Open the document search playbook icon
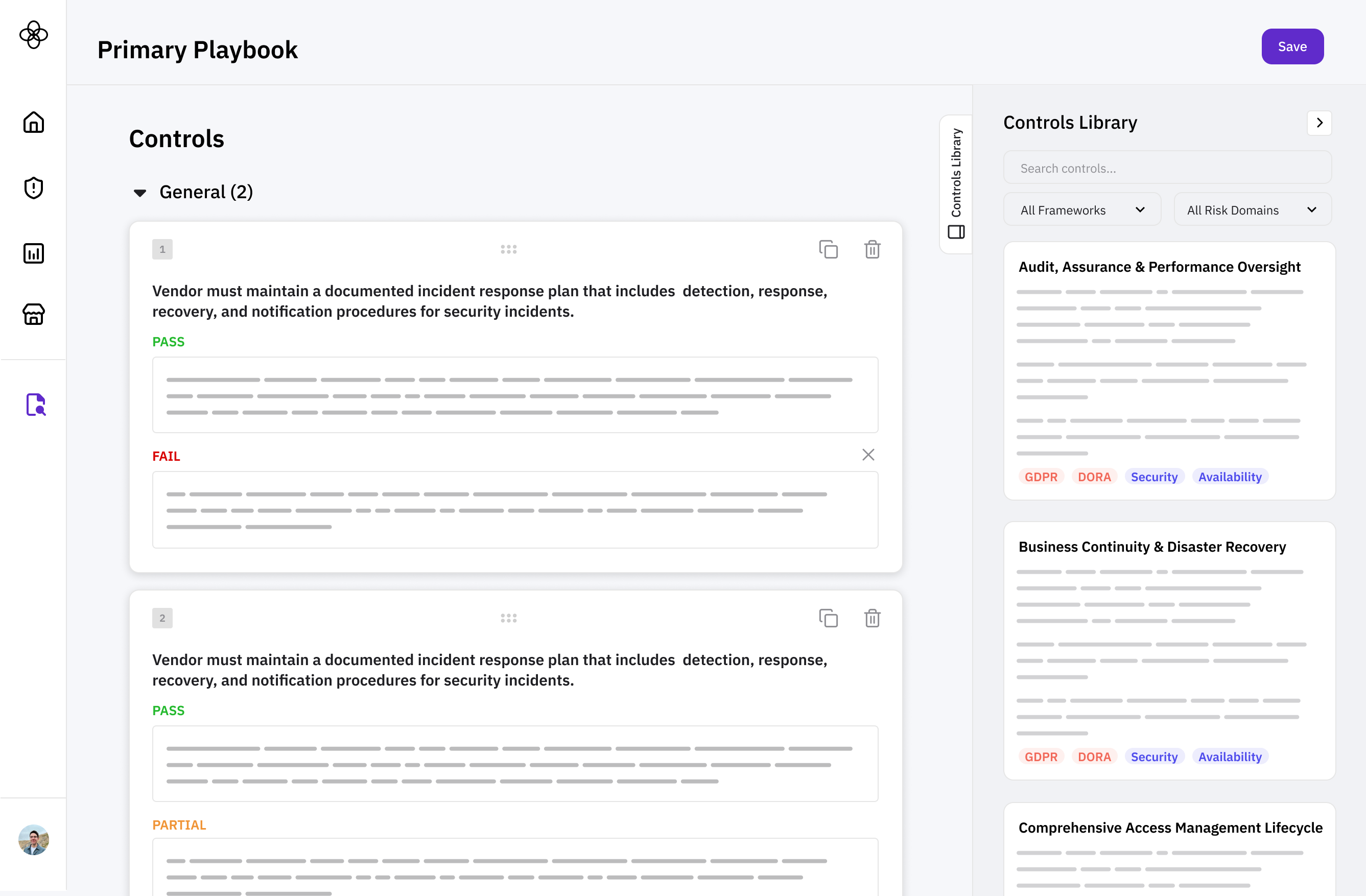 (x=36, y=405)
